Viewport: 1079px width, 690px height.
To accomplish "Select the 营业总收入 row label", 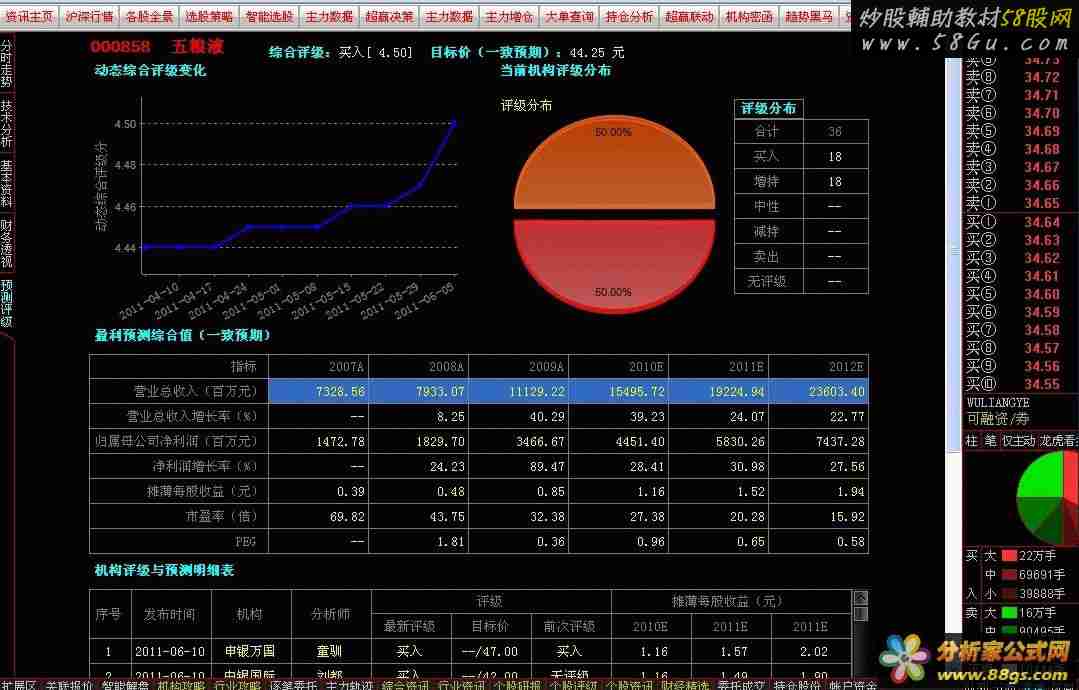I will click(195, 391).
